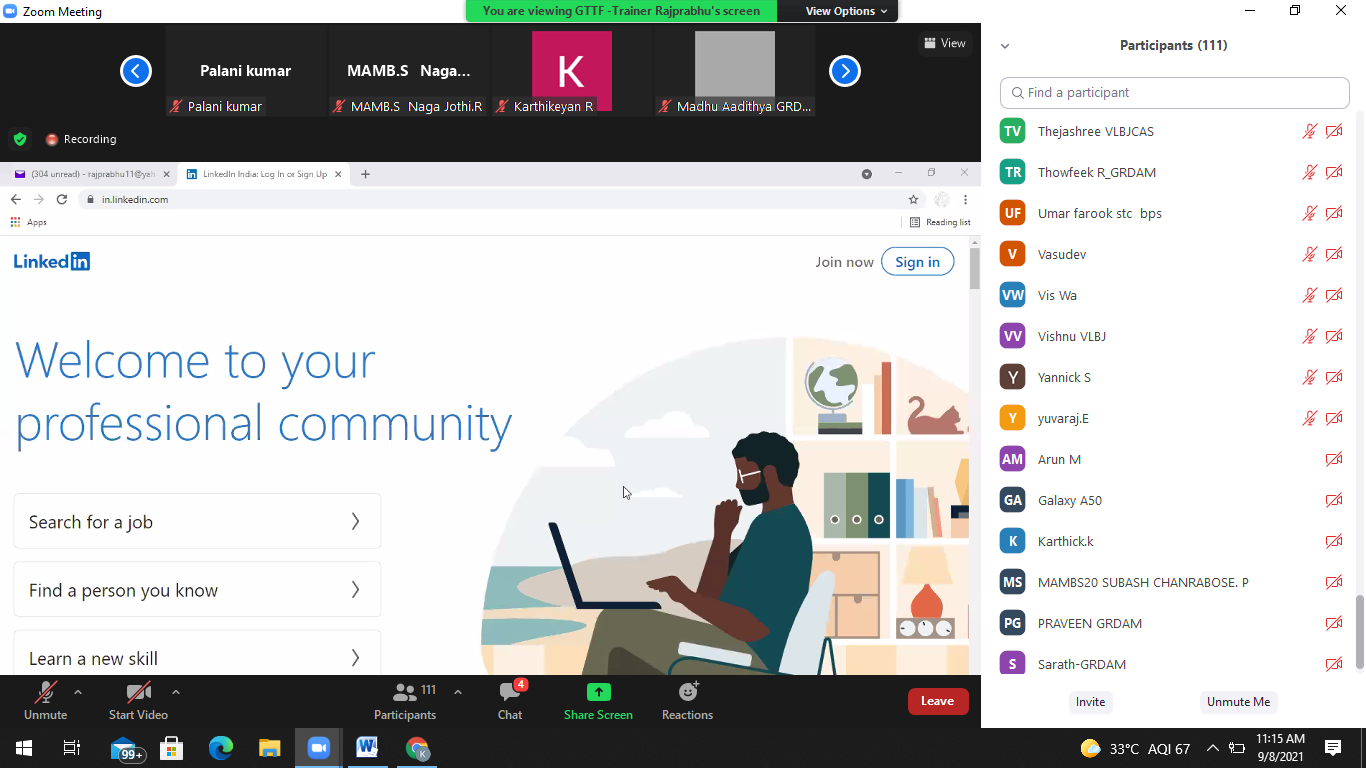Show previous video thumbnails with left arrow

pos(136,71)
